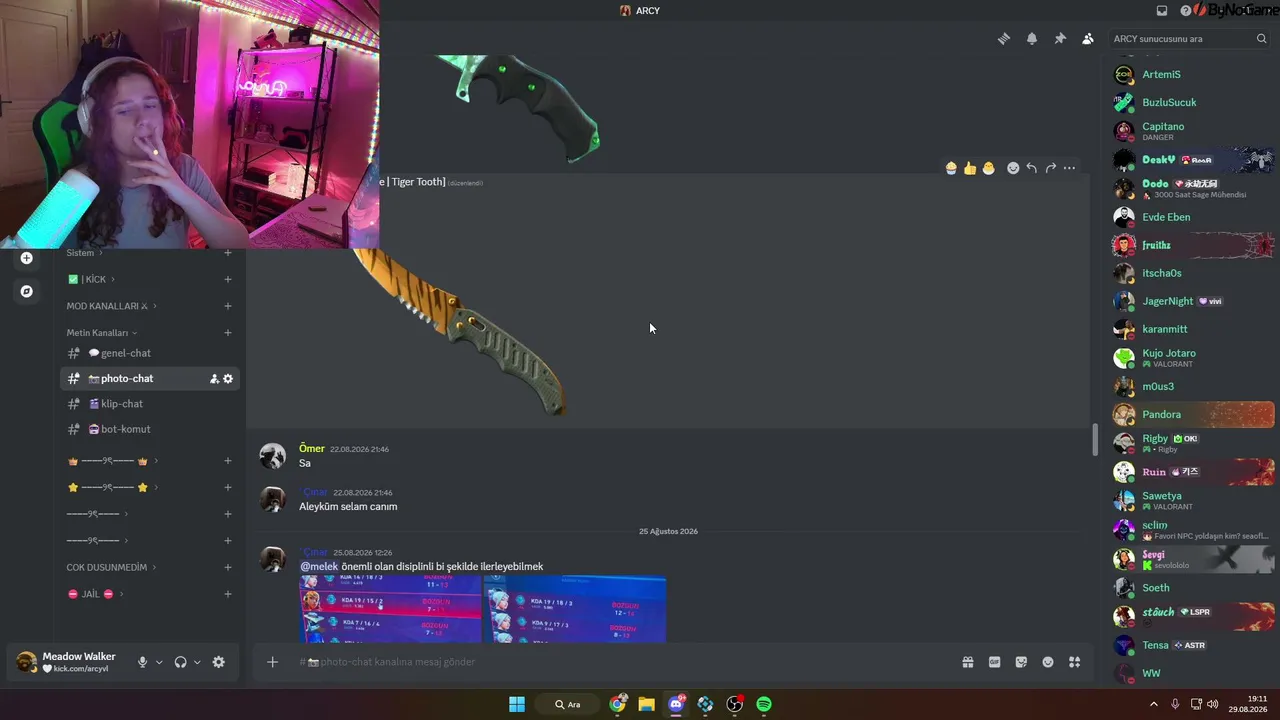1280x720 pixels.
Task: Expand the MOD KANALLARI category
Action: [111, 306]
